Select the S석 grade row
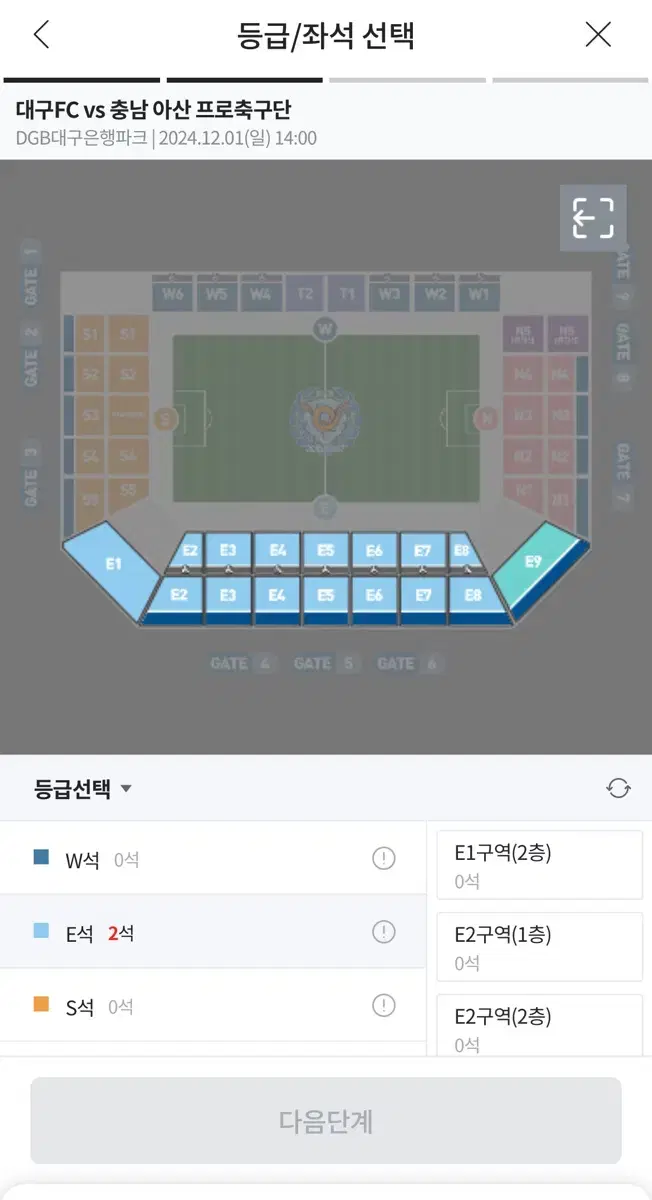Image resolution: width=652 pixels, height=1200 pixels. [213, 1006]
